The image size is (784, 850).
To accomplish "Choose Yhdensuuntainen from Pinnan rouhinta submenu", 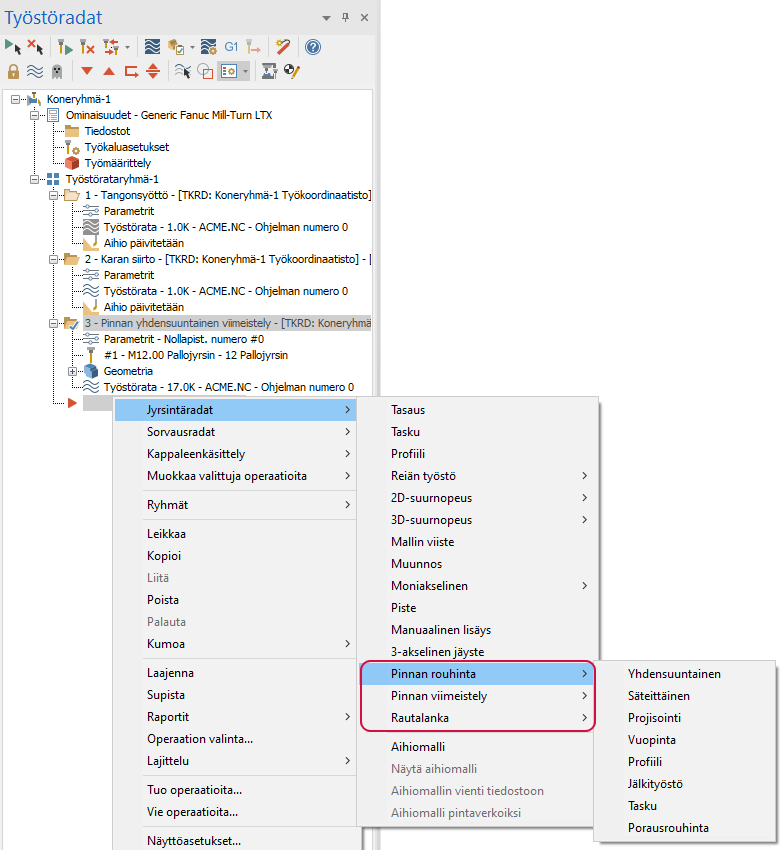I will pyautogui.click(x=674, y=674).
